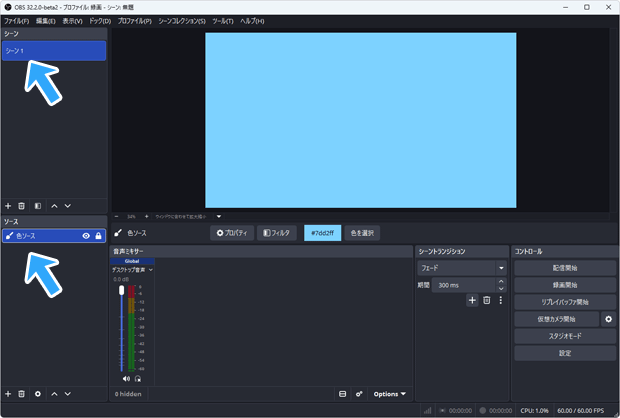Move scene down with the Scenes down arrow
This screenshot has width=620, height=418.
coord(68,206)
